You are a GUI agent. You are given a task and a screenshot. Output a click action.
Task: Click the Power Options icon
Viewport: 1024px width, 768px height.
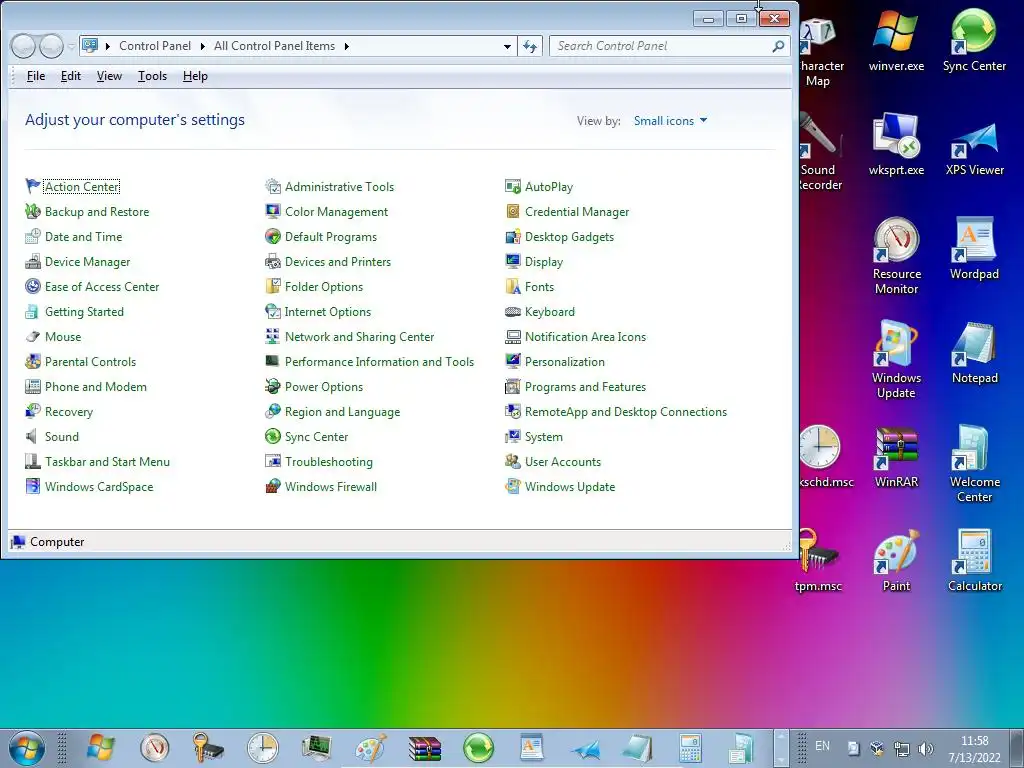pyautogui.click(x=273, y=387)
